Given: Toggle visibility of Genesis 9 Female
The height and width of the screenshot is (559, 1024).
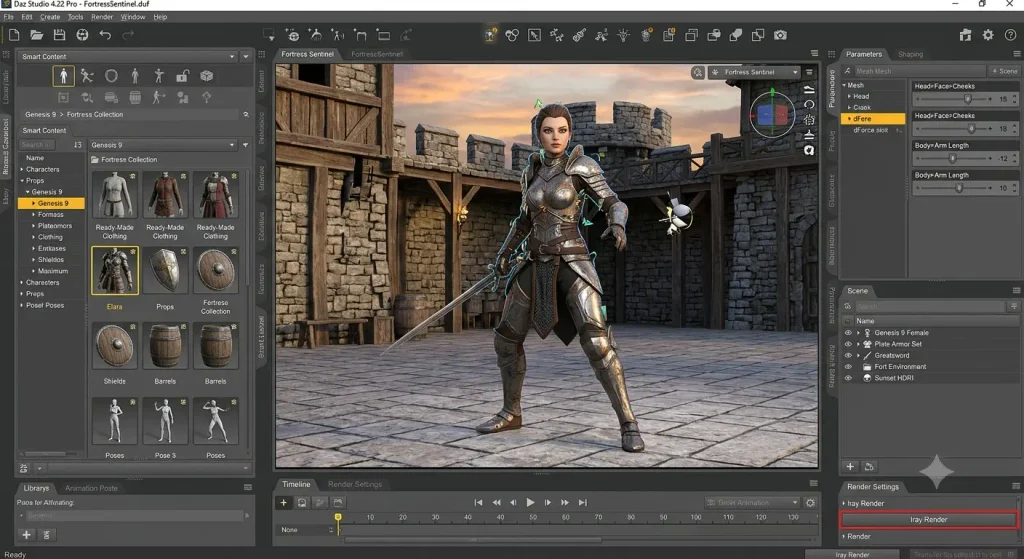Looking at the screenshot, I should click(848, 333).
